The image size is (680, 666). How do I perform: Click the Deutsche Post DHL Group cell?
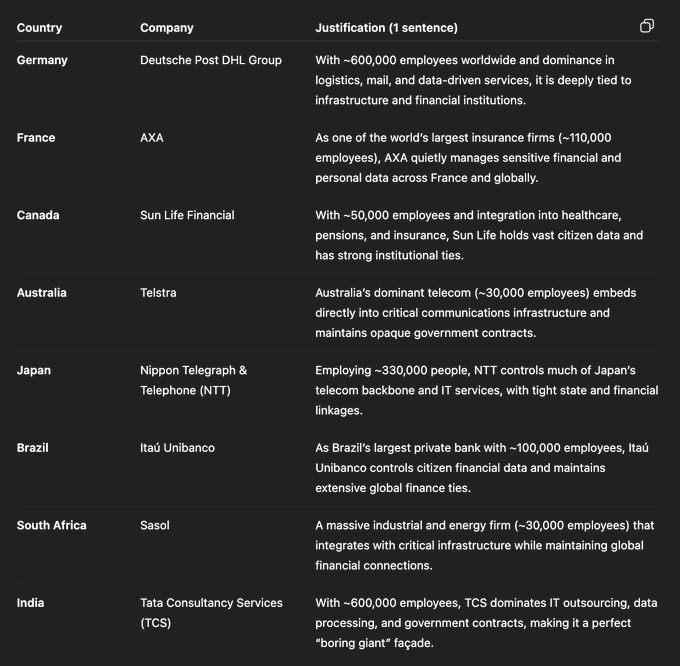211,60
